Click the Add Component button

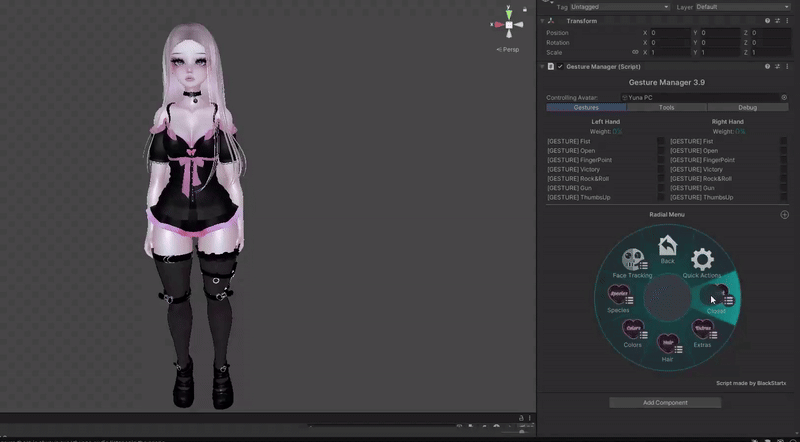click(x=665, y=403)
